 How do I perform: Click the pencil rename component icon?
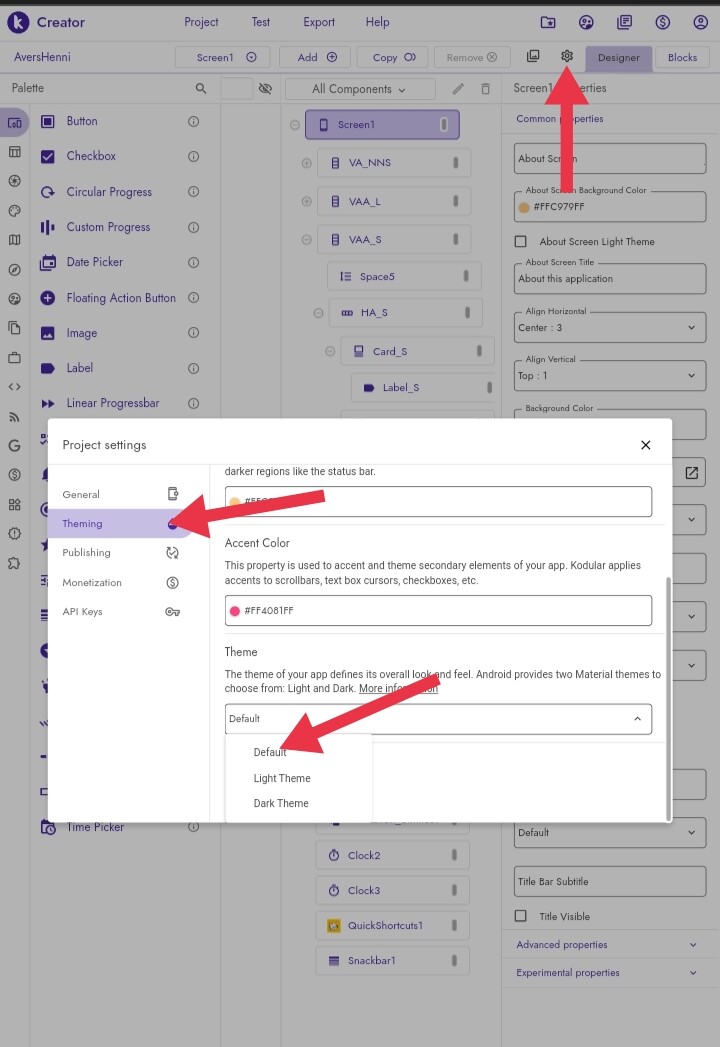[x=458, y=89]
